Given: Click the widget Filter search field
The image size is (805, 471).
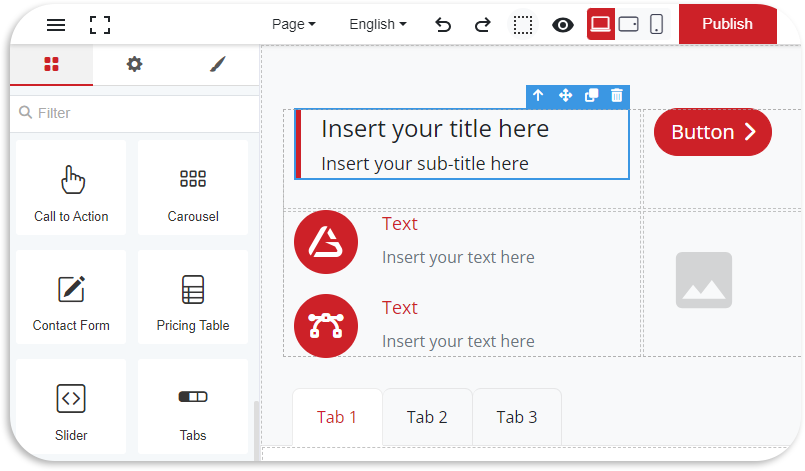Looking at the screenshot, I should [140, 113].
